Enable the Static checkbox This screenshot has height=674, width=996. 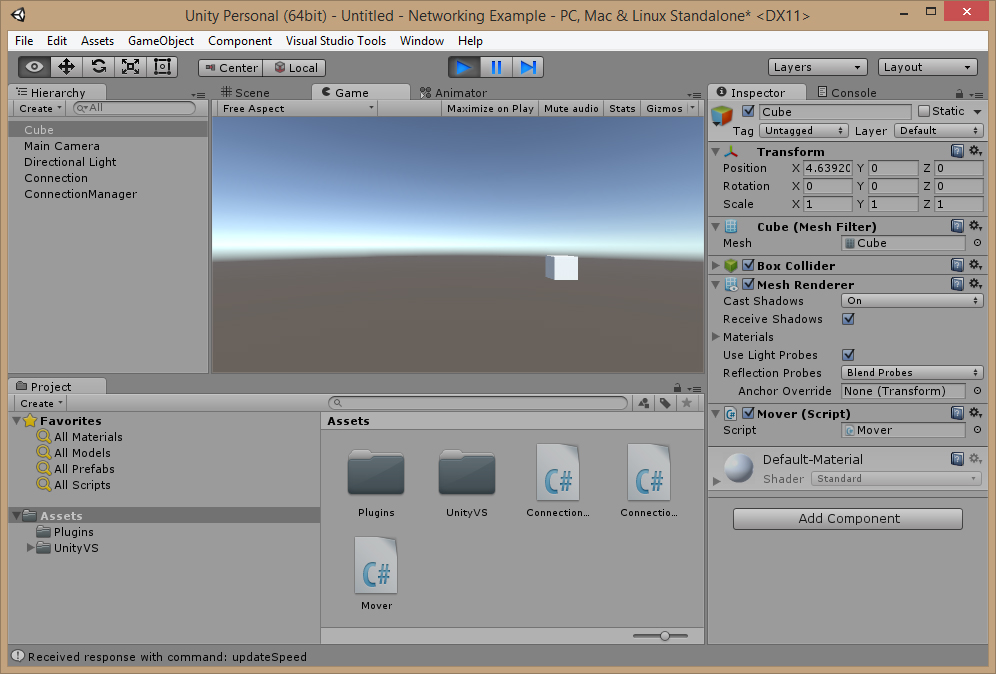point(924,111)
